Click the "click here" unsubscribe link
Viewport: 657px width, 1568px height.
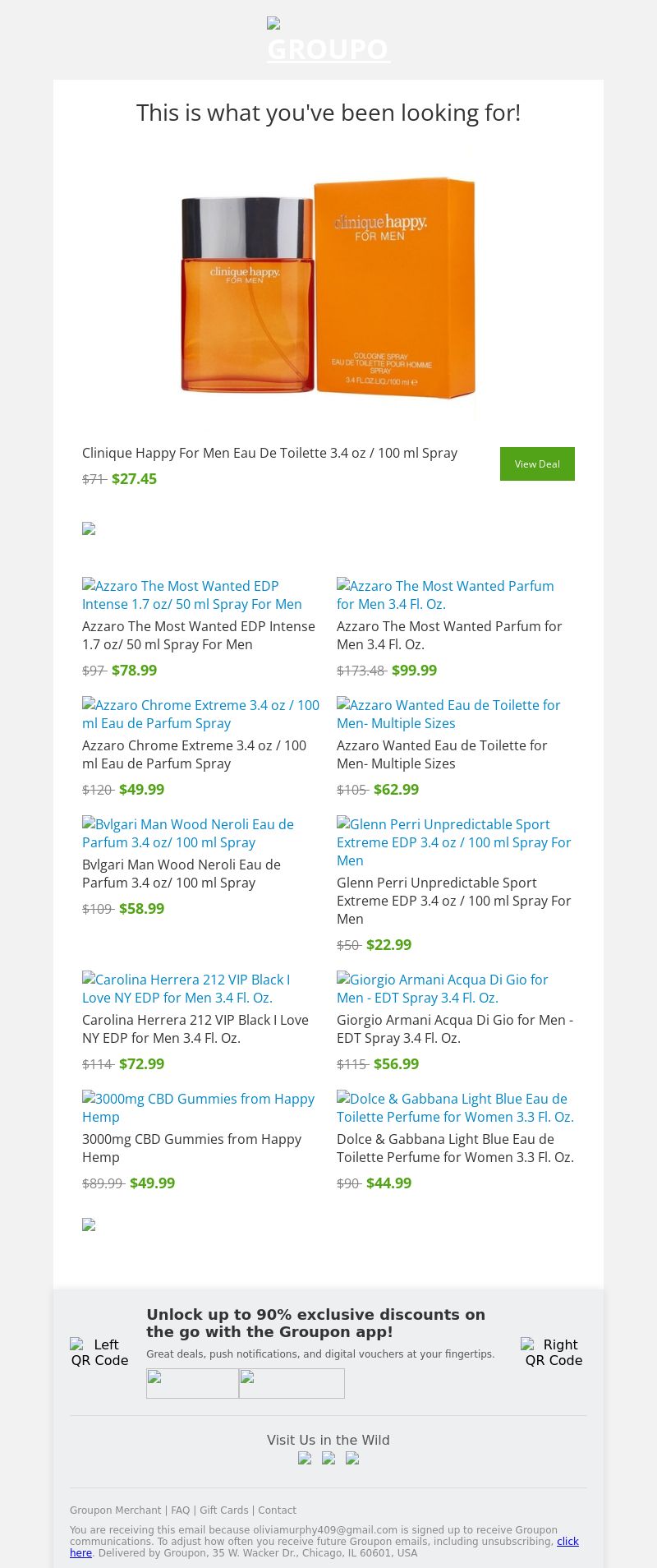567,1541
